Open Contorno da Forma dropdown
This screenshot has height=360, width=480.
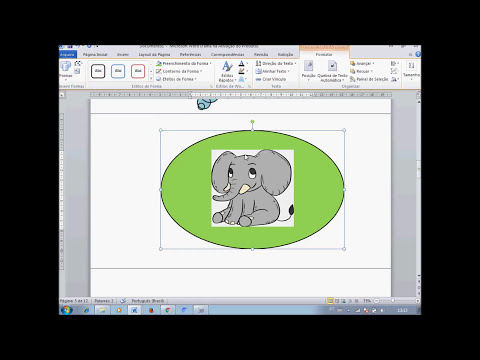click(179, 71)
